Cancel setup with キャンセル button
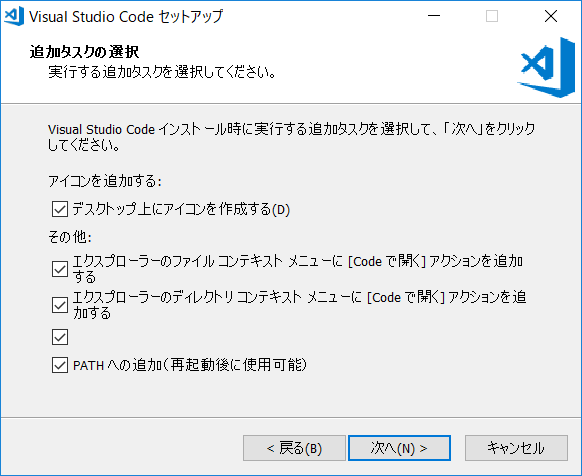582x476 pixels. click(x=516, y=448)
